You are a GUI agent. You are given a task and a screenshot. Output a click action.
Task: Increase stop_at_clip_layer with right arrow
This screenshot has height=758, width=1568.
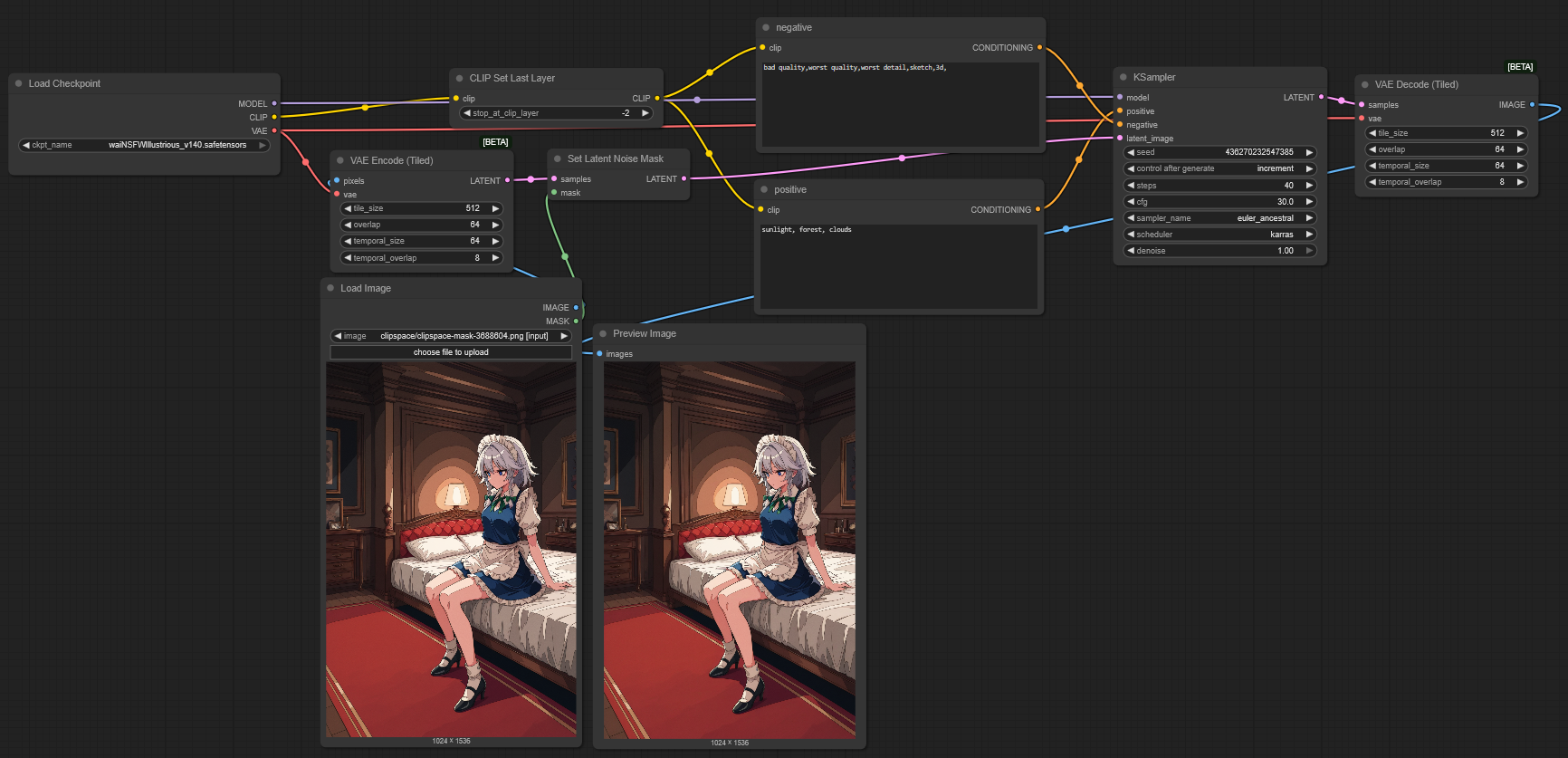point(645,113)
